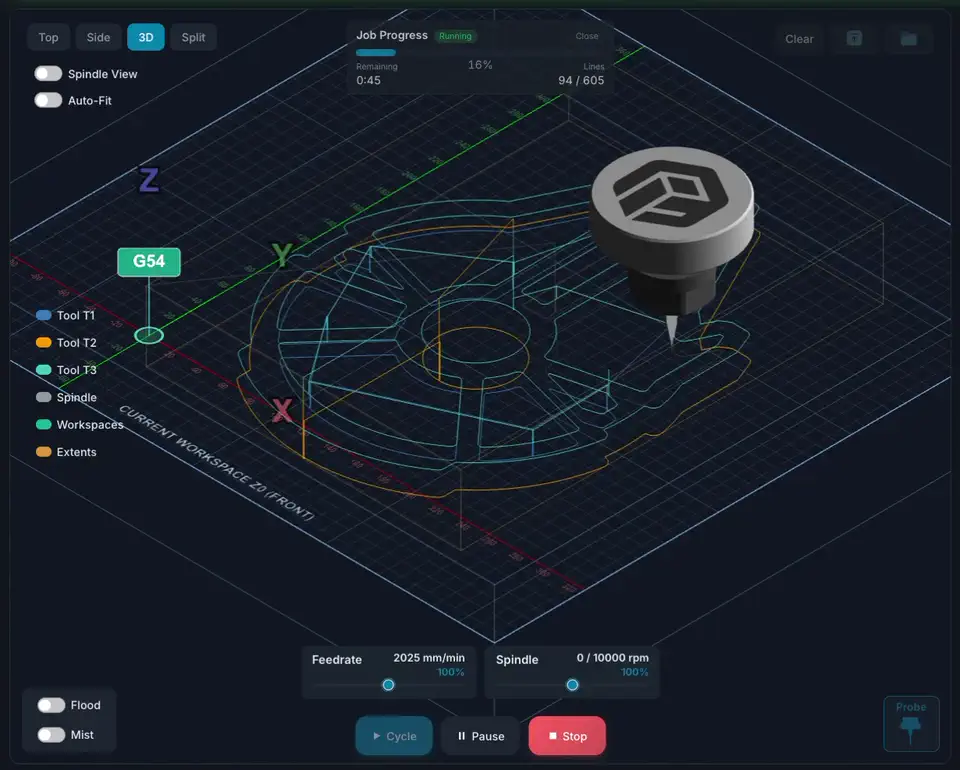Click the Cycle start button

(x=394, y=736)
